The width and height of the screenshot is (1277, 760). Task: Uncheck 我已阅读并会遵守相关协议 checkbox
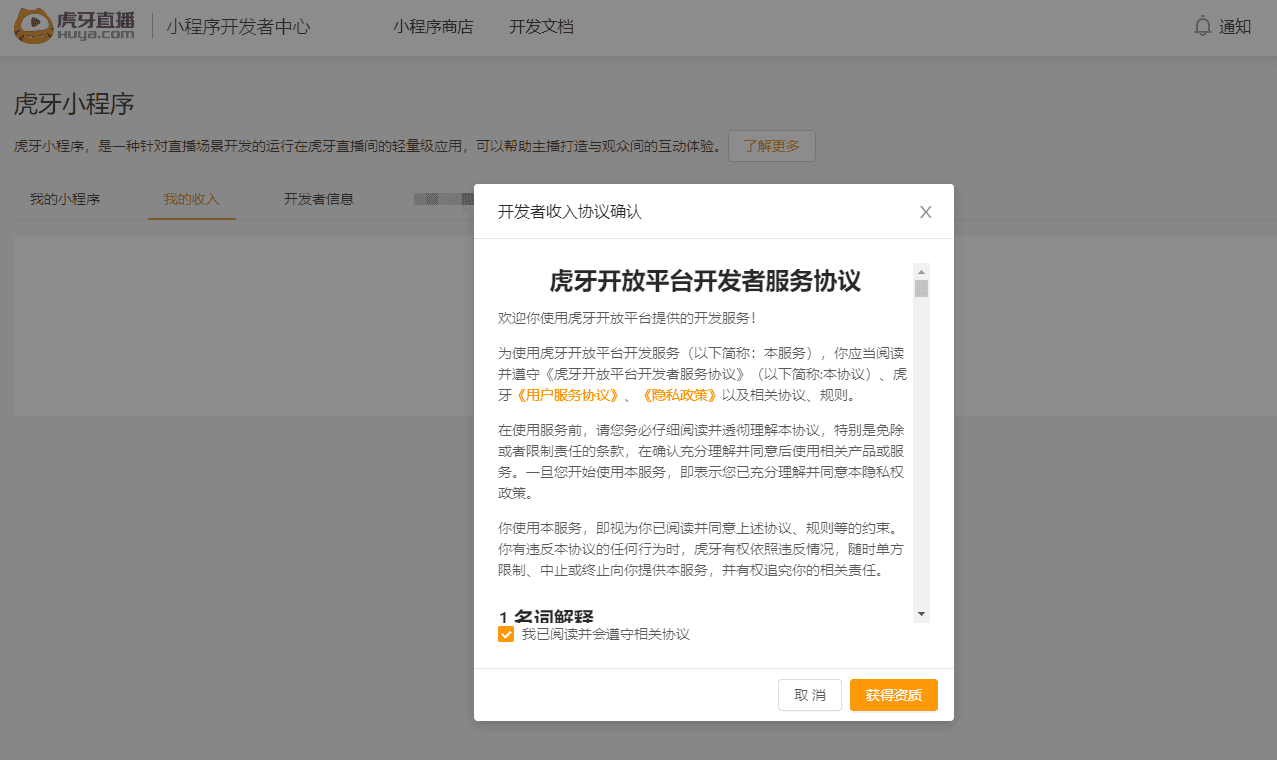(x=506, y=635)
